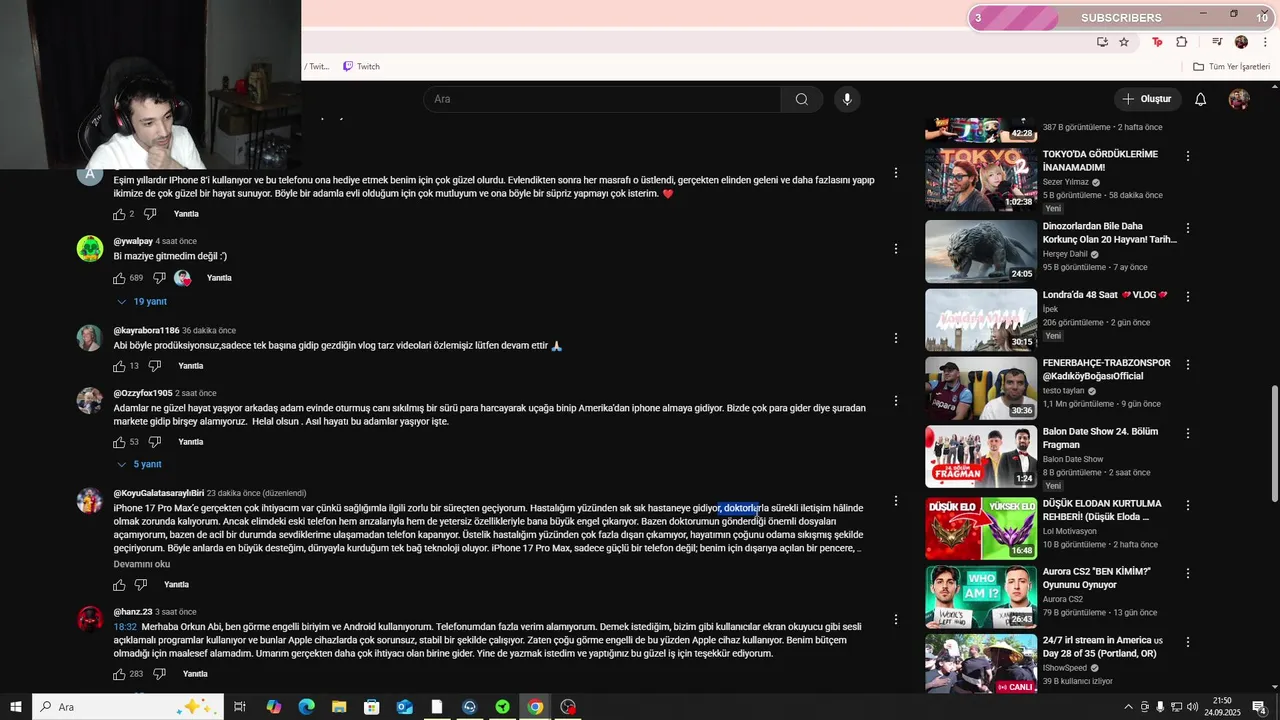Like @ywalpay's comment with 689 likes
The height and width of the screenshot is (720, 1280).
(x=120, y=278)
